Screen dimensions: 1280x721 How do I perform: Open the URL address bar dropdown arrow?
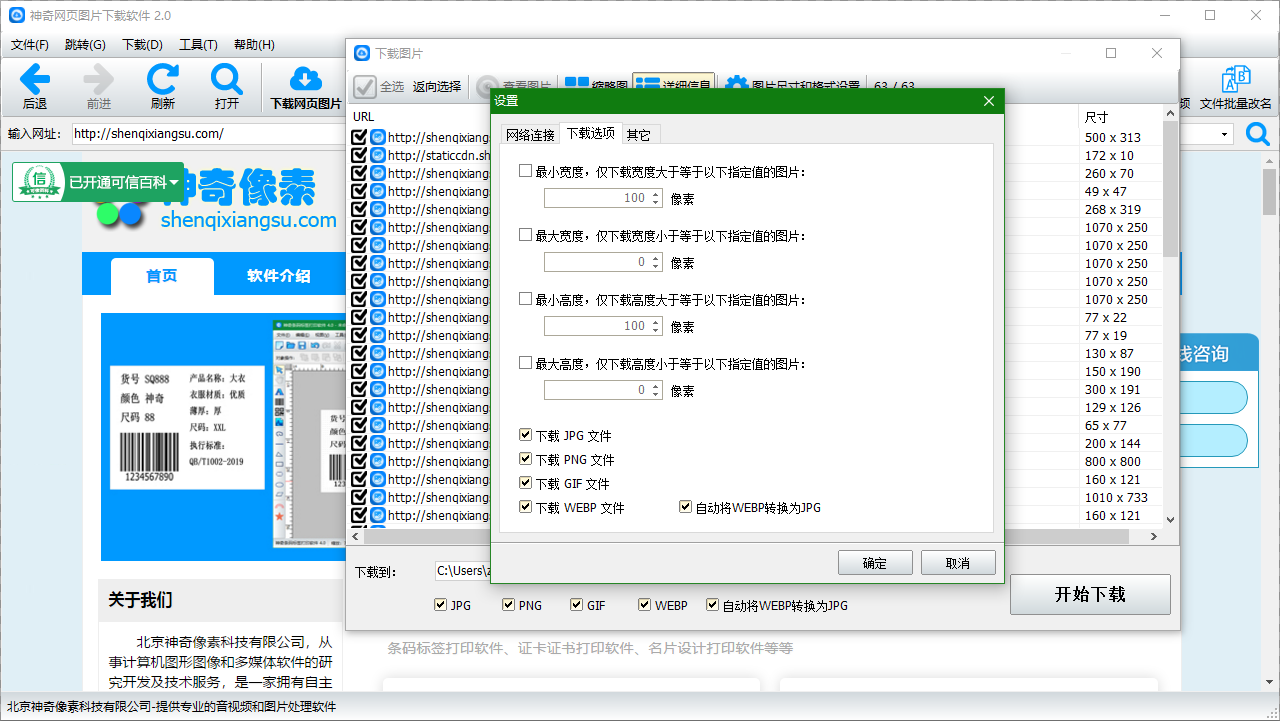tap(1225, 134)
